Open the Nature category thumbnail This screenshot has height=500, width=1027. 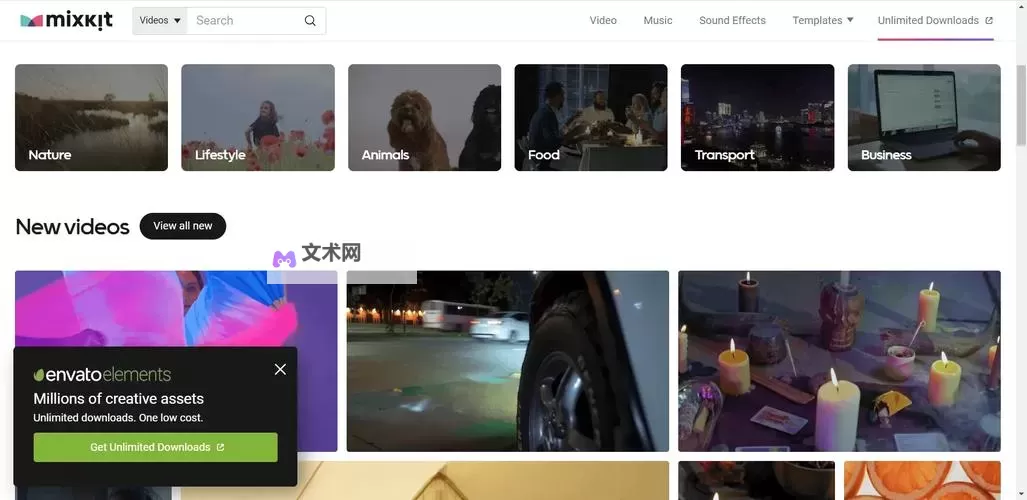pos(91,117)
